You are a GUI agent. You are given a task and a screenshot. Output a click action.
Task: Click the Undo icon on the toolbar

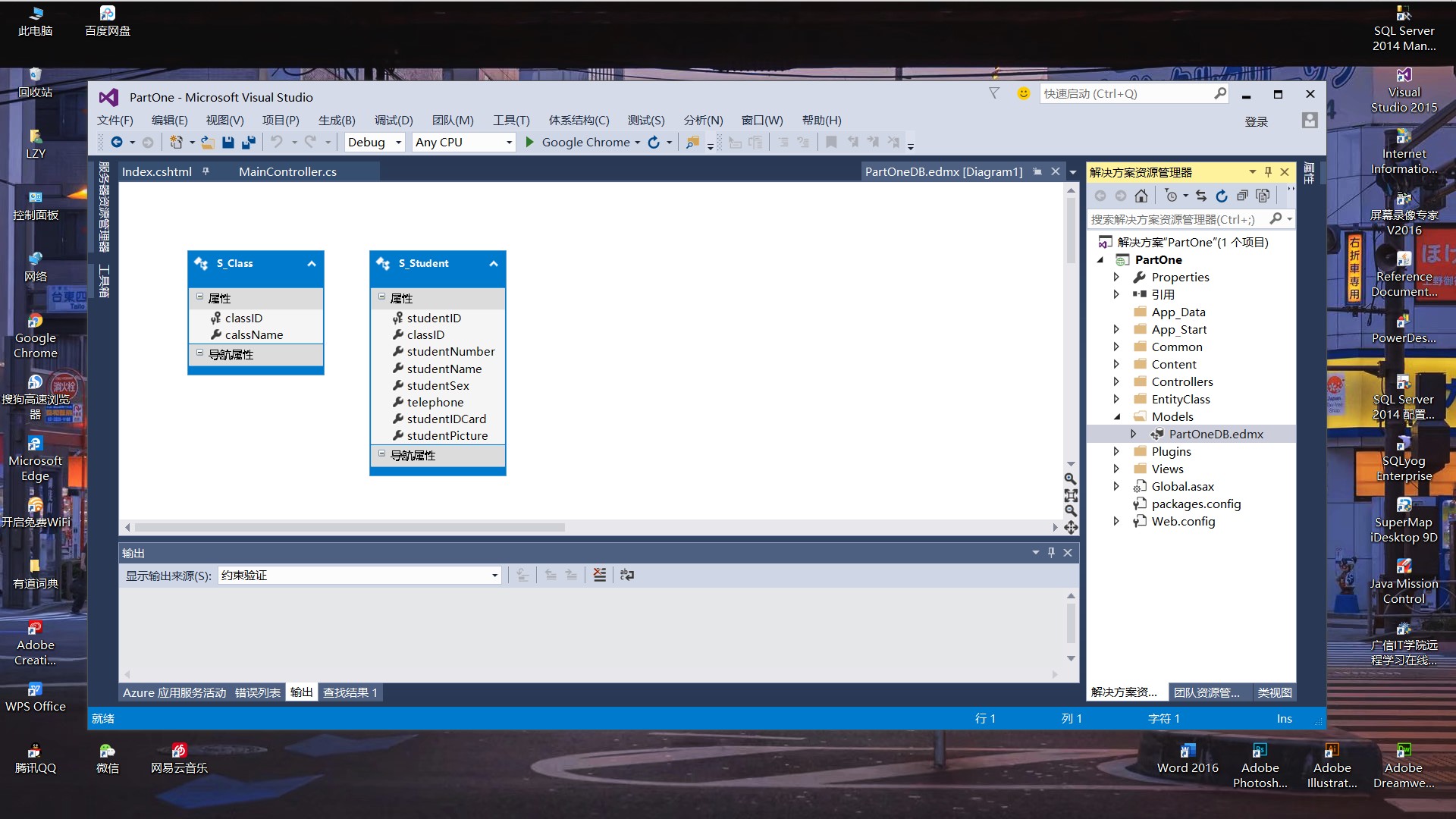278,142
